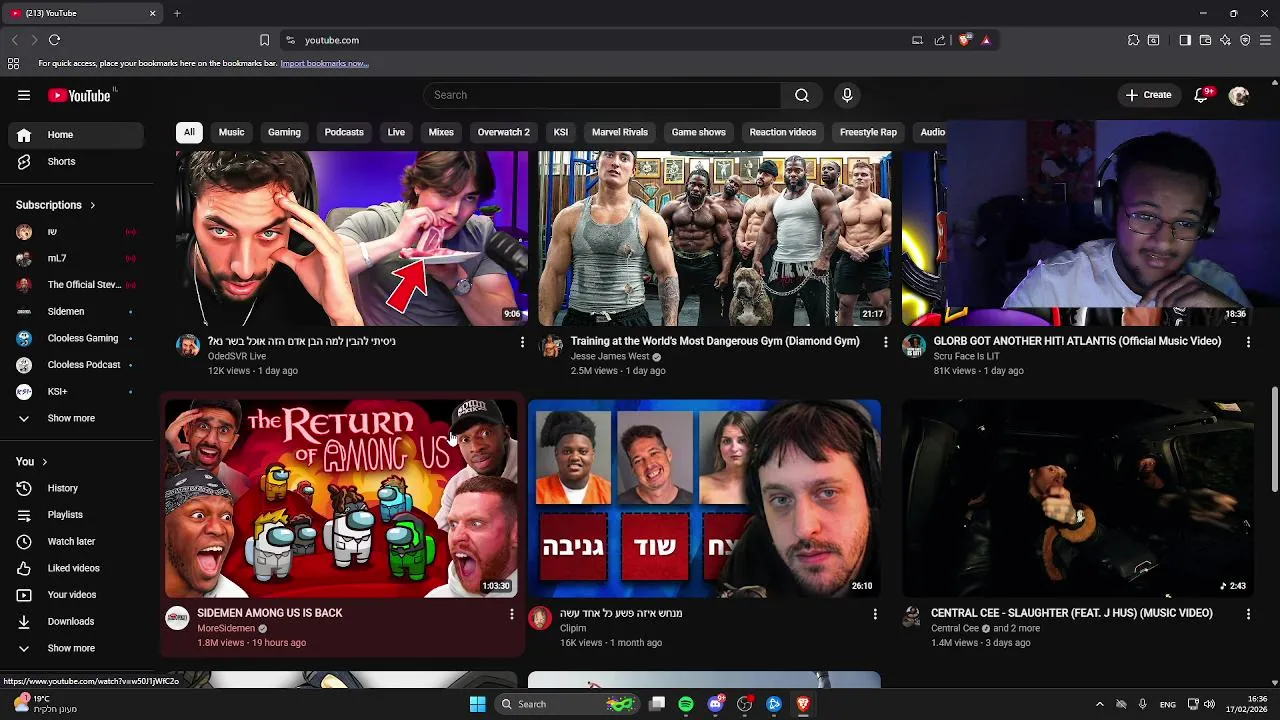
Task: Open Playlists in the sidebar
Action: [76, 515]
